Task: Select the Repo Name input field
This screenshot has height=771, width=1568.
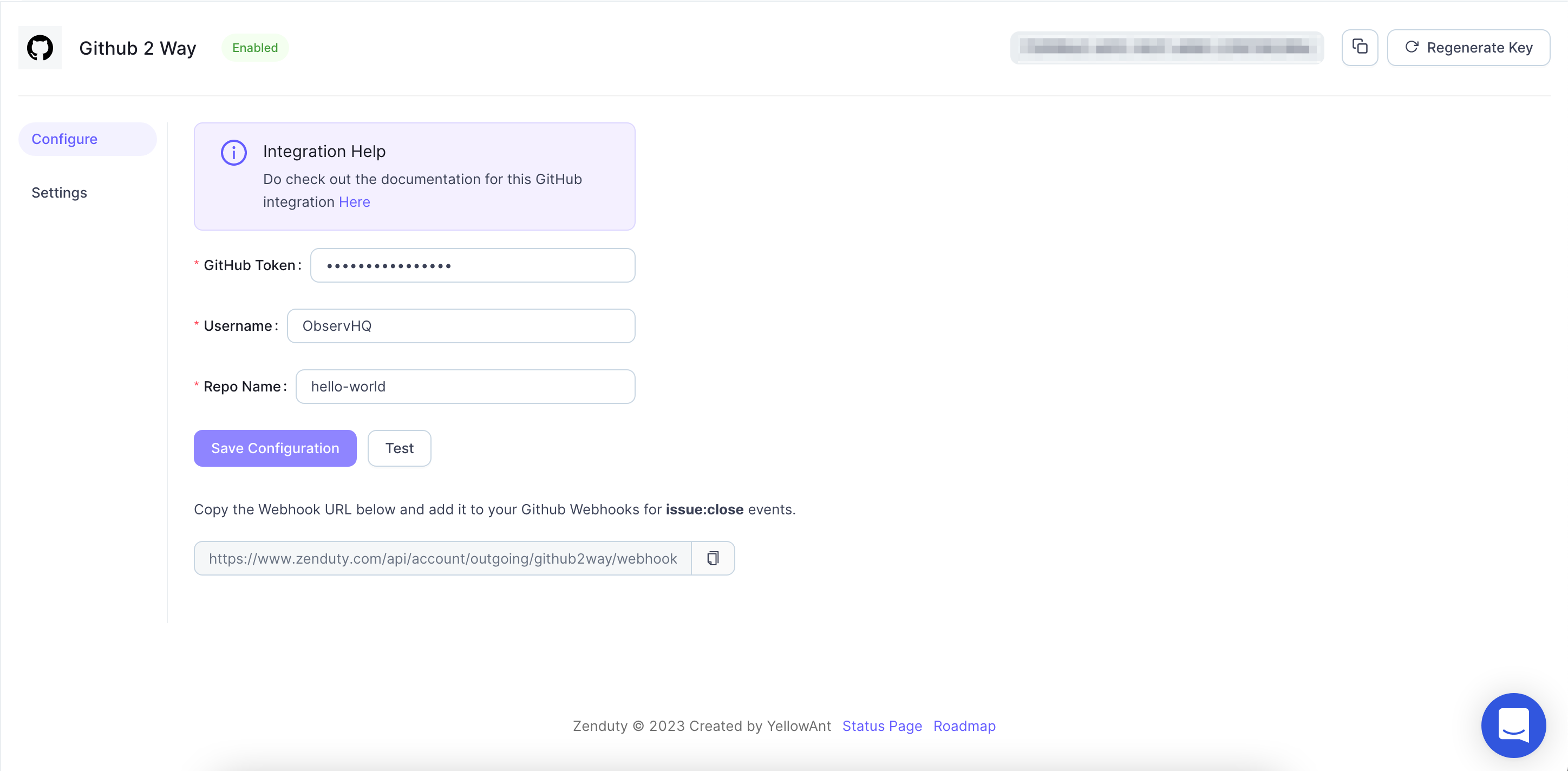Action: (465, 387)
